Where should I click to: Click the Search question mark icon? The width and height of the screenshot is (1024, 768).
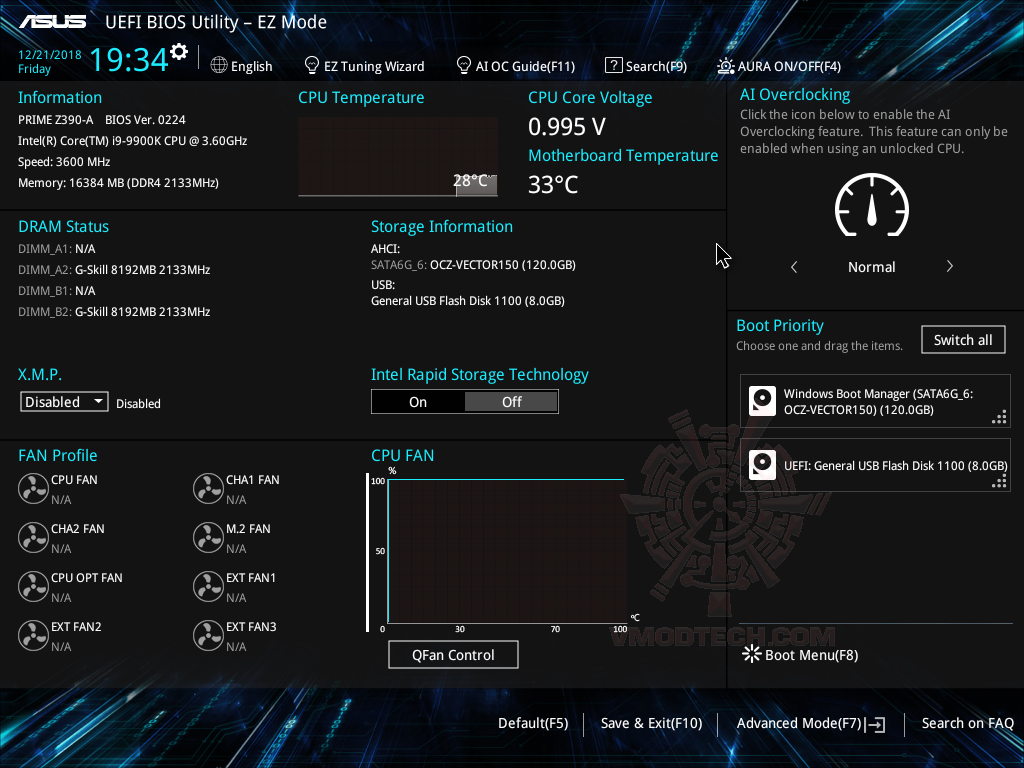tap(613, 65)
